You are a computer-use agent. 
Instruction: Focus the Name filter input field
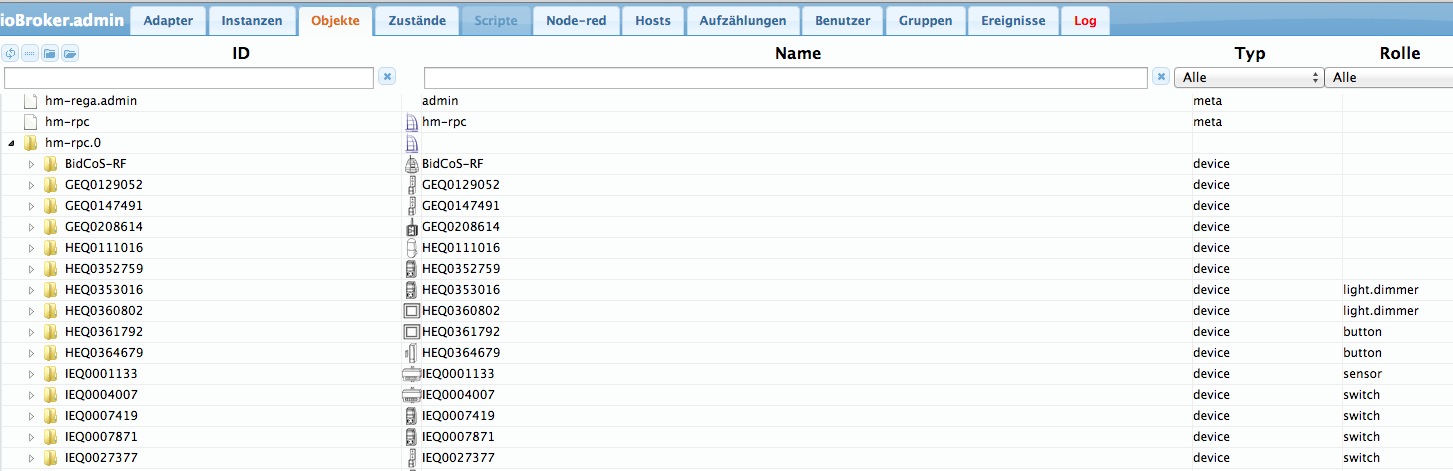coord(786,77)
